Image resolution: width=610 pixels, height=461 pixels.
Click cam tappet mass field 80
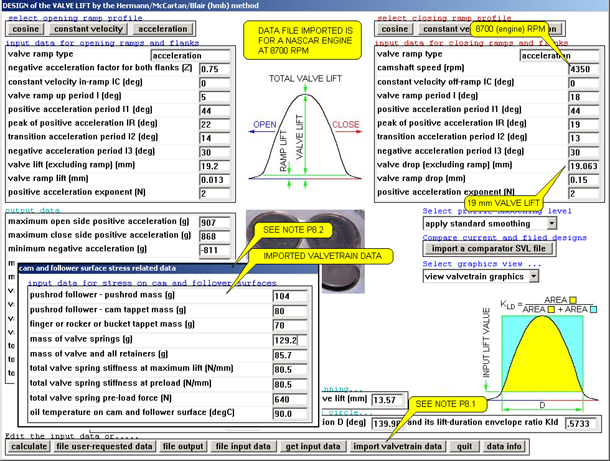[x=290, y=311]
